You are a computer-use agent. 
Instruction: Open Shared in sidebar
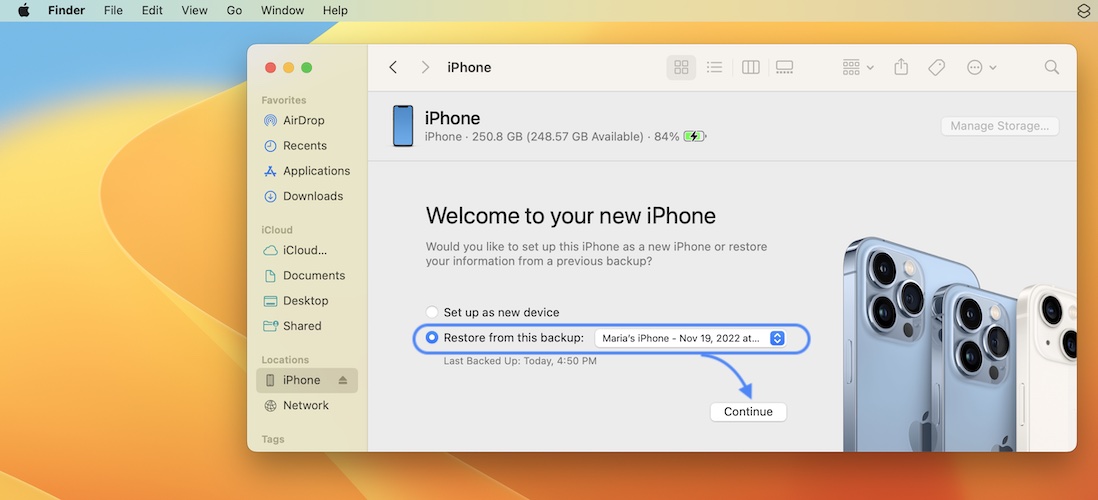302,326
